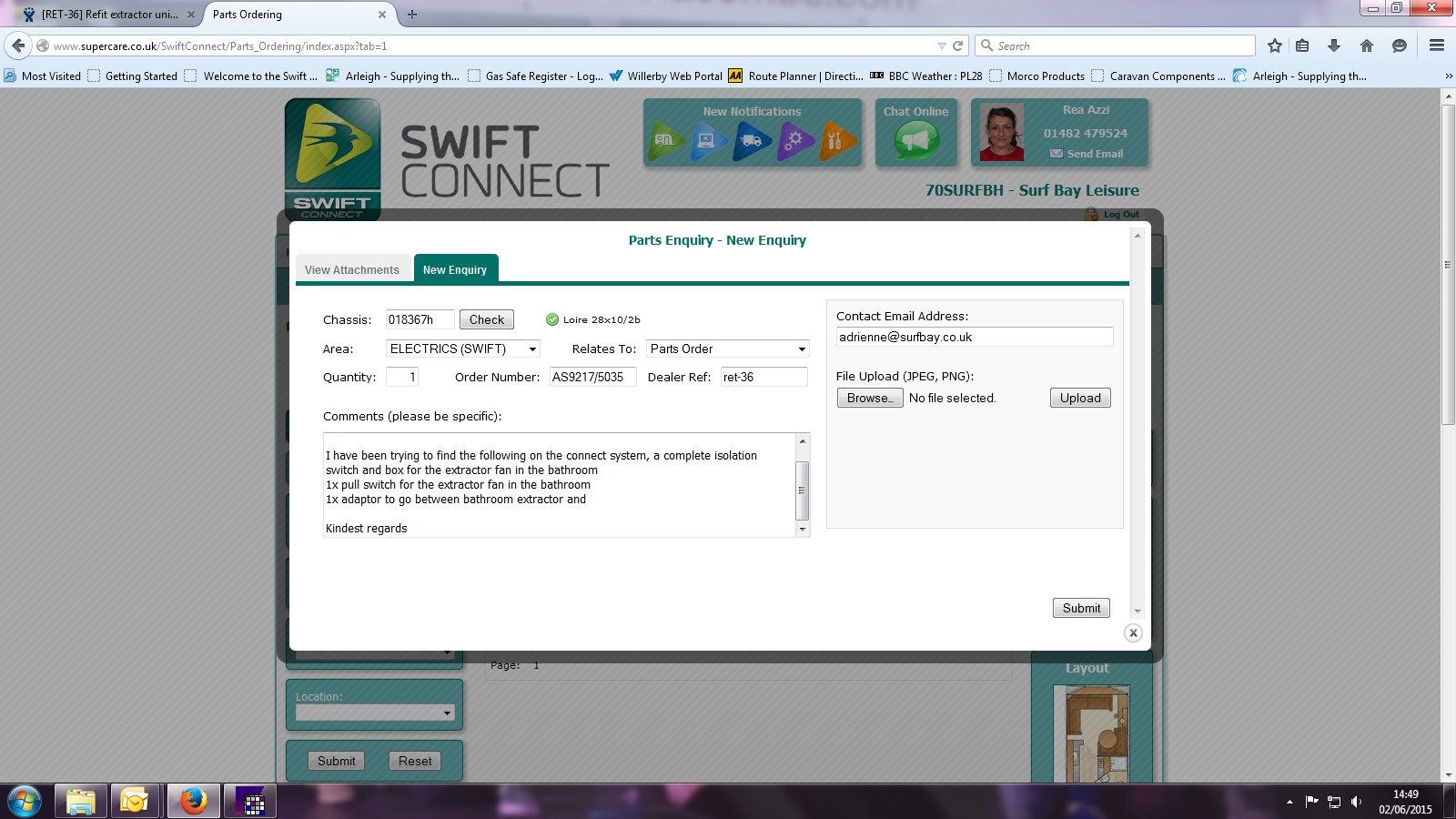Select the New Enquiry tab
This screenshot has width=1456, height=819.
pyautogui.click(x=455, y=268)
